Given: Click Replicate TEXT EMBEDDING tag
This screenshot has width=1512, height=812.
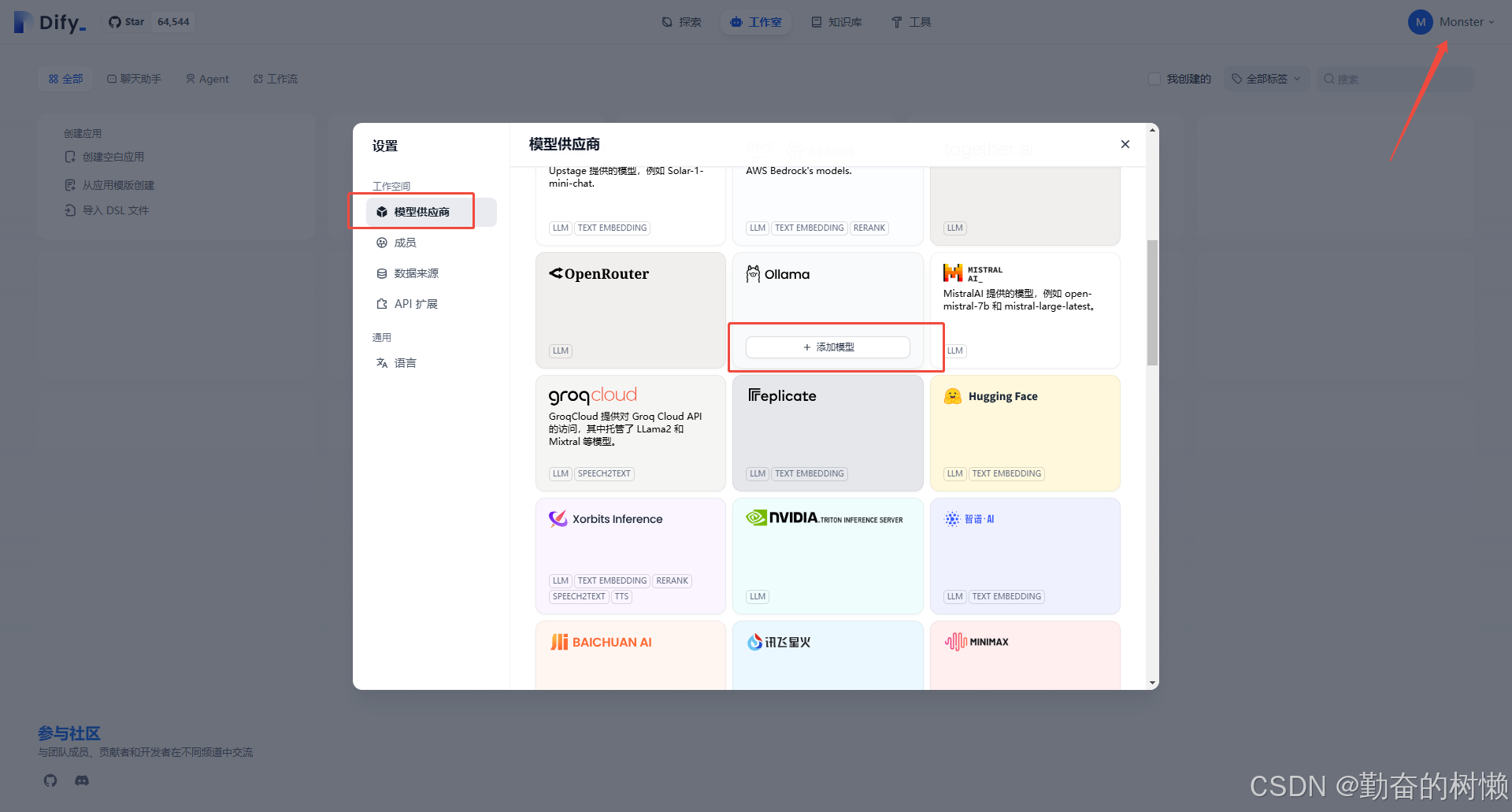Looking at the screenshot, I should (x=810, y=473).
